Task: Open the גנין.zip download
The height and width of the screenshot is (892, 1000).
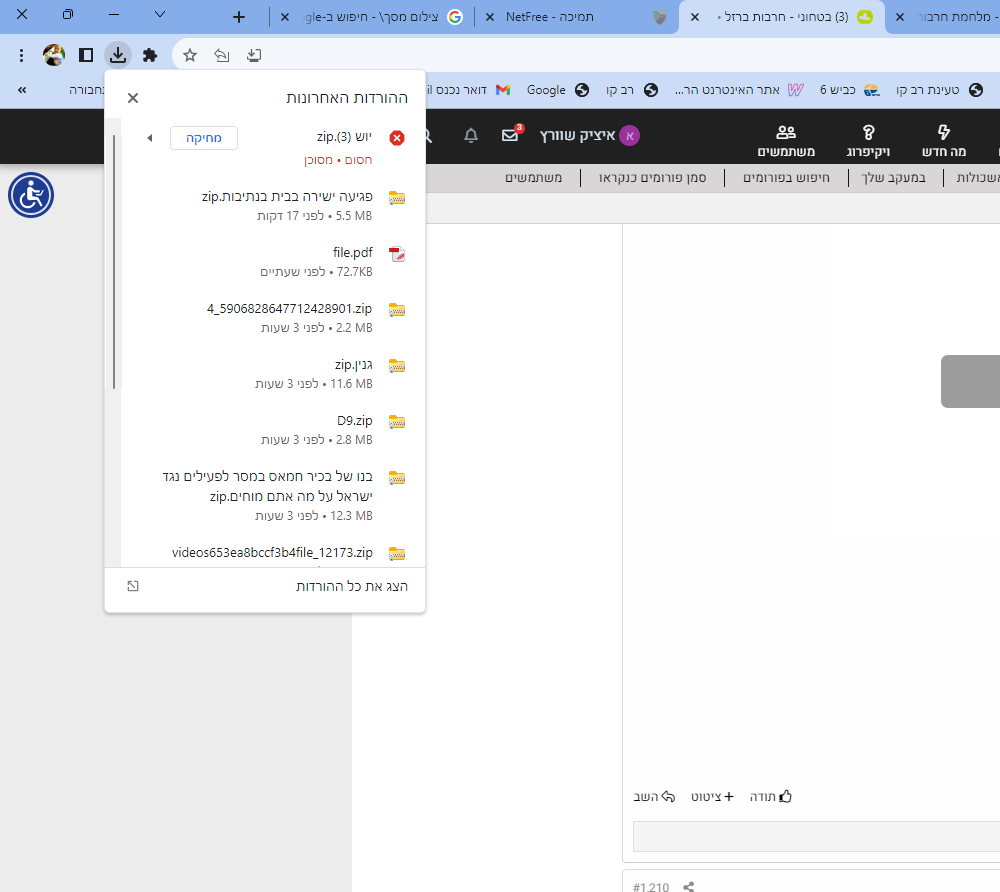Action: pyautogui.click(x=265, y=374)
